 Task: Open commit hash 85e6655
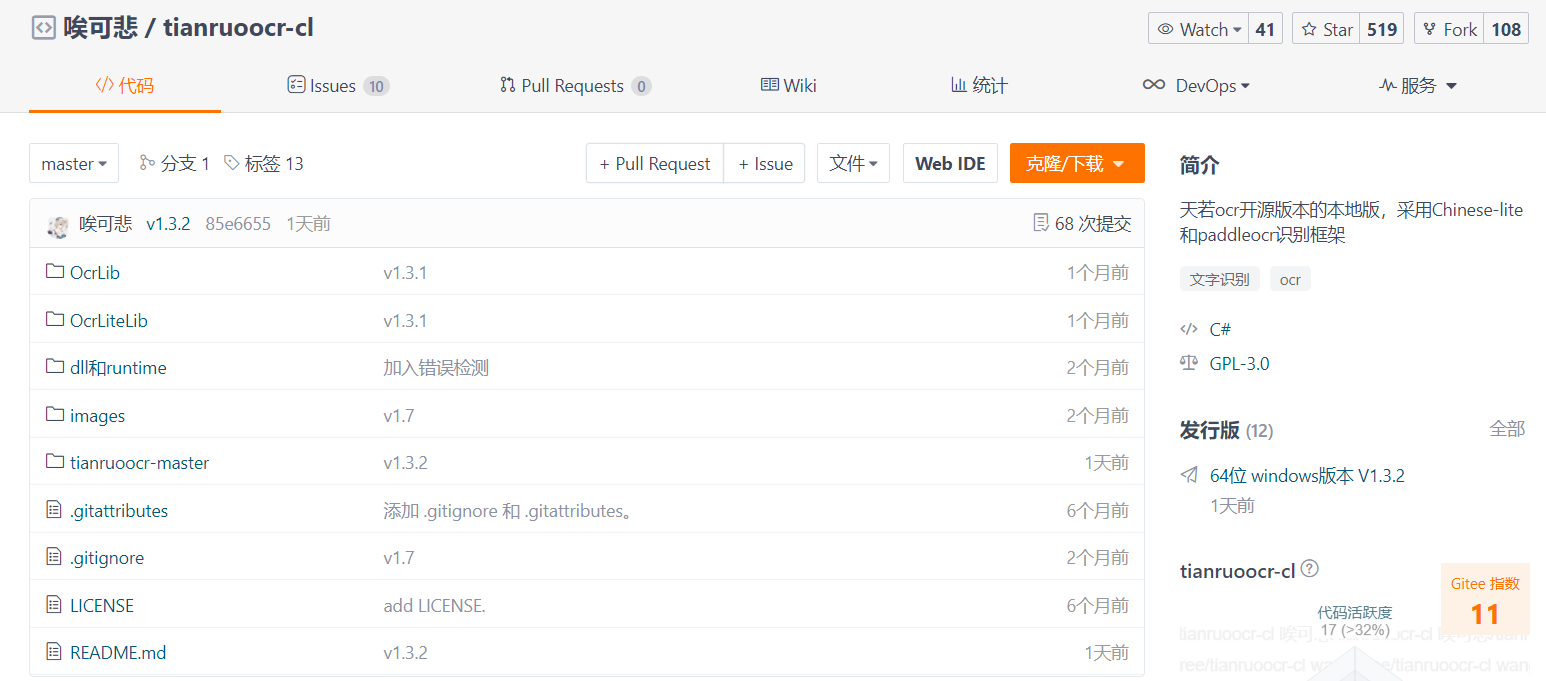(238, 224)
